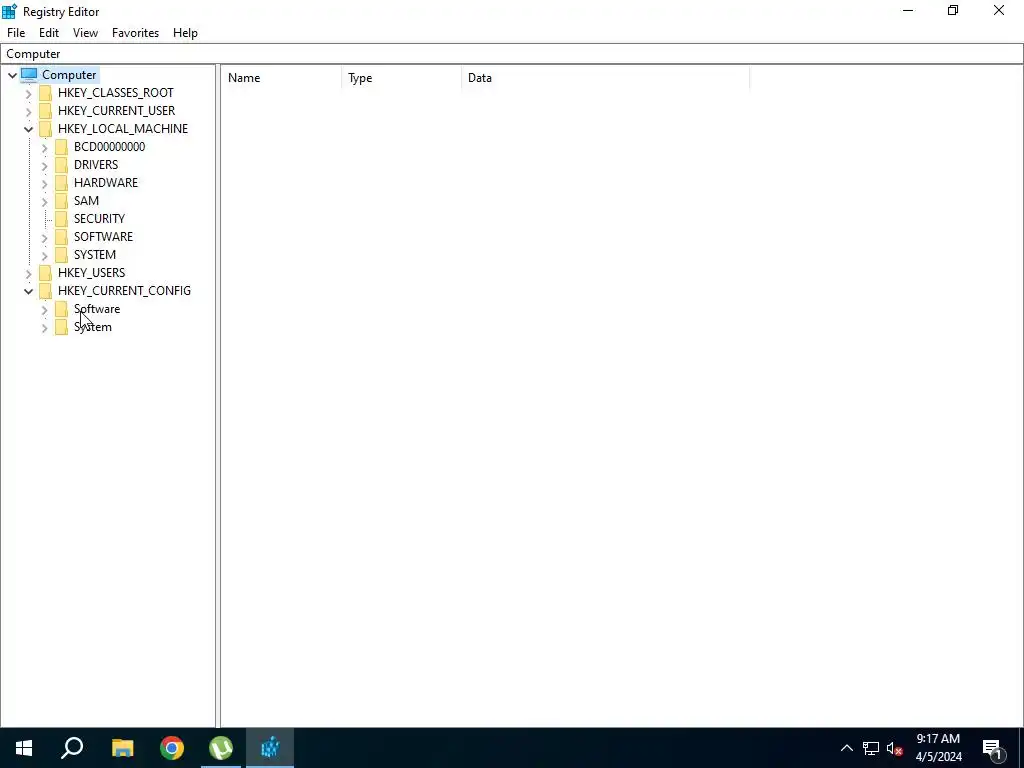Screen dimensions: 1024x768
Task: Select the SAM key label
Action: [86, 200]
